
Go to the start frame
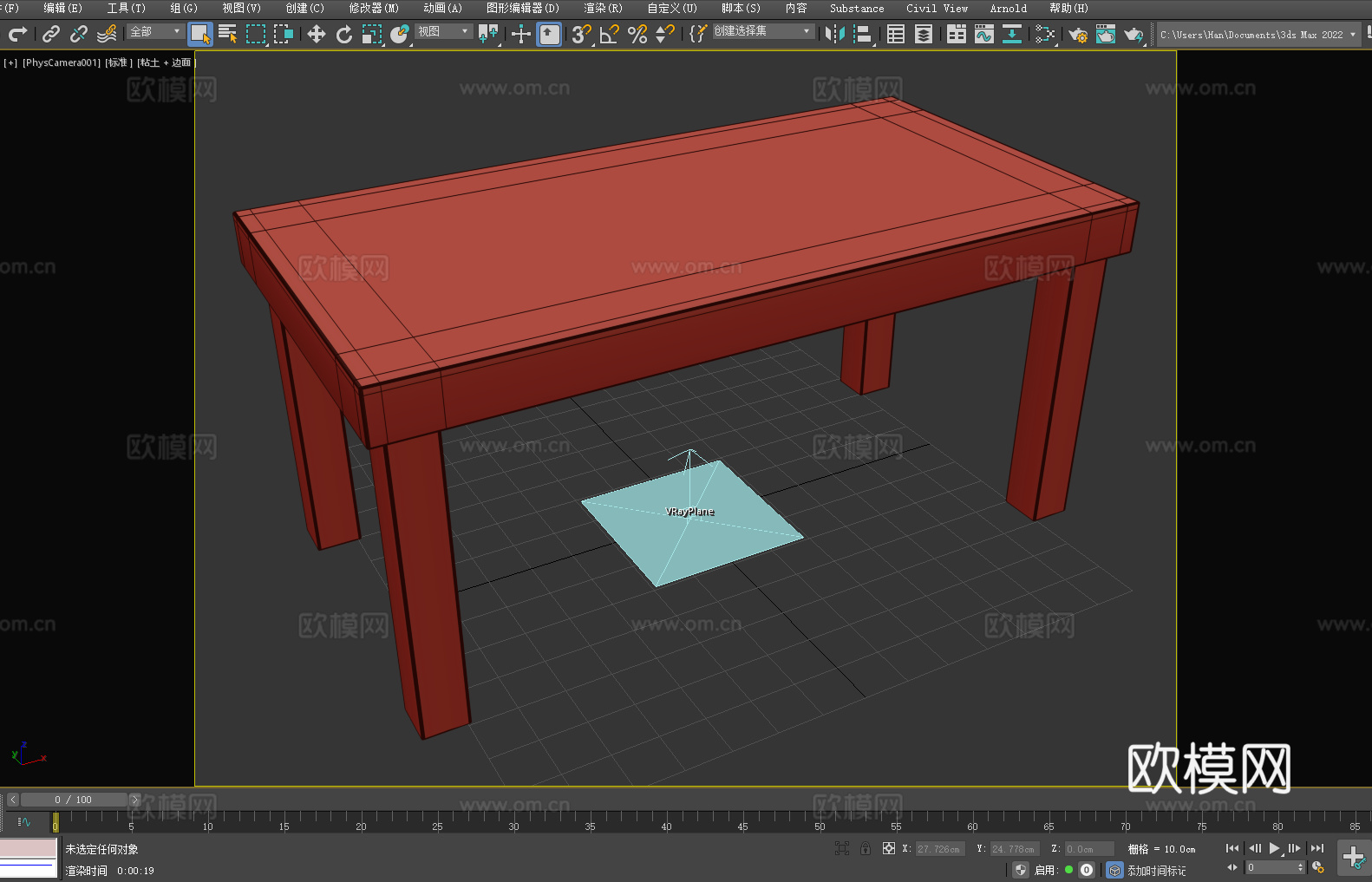1232,848
